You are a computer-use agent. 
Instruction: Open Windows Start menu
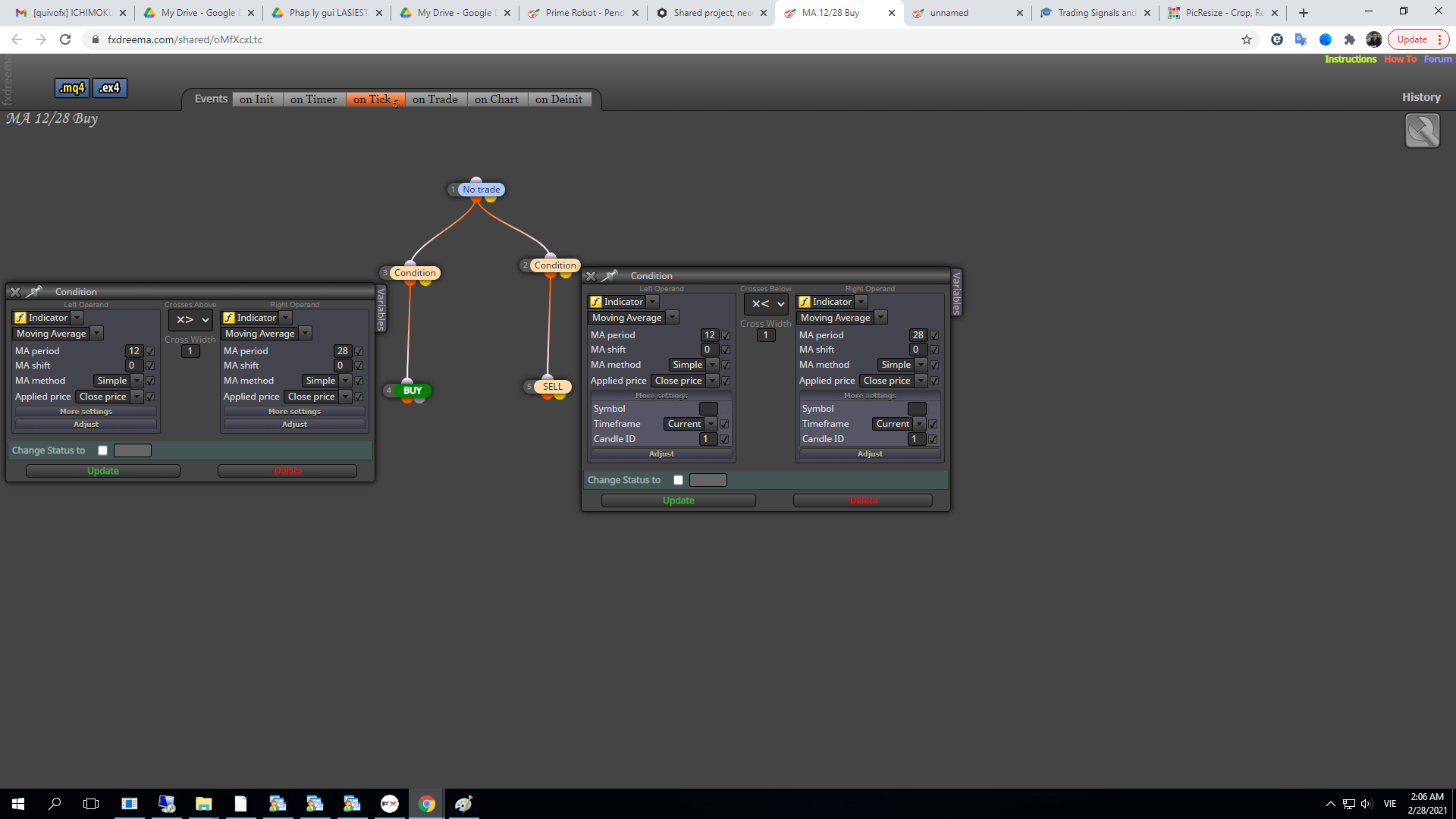(x=18, y=804)
